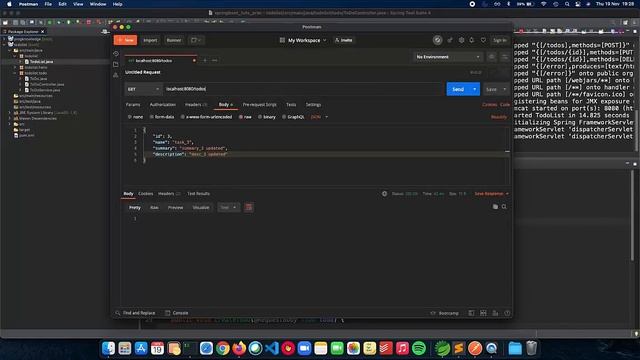Select the Preview response view

176,207
